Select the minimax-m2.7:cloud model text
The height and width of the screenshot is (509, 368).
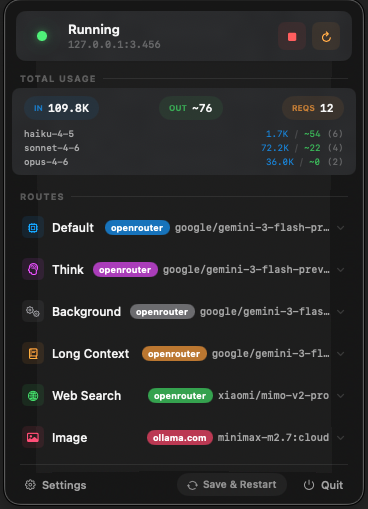(273, 438)
